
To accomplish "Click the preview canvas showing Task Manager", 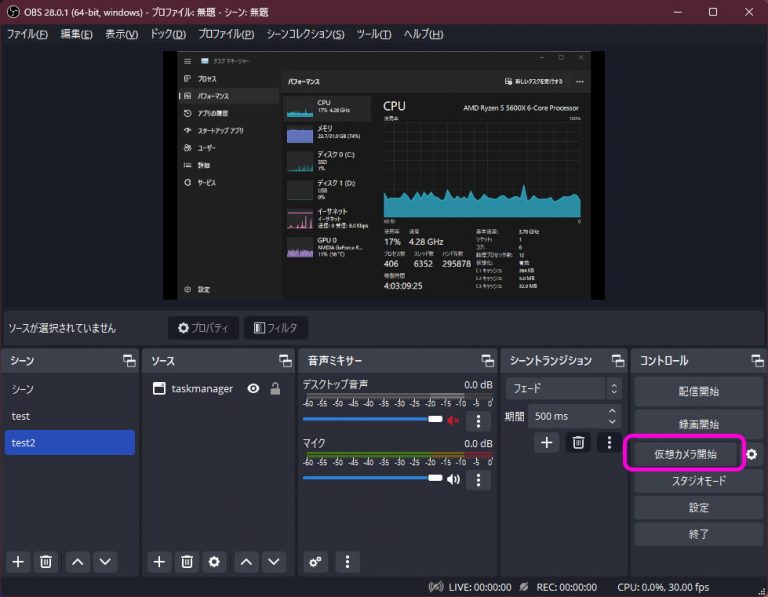I will pyautogui.click(x=384, y=175).
